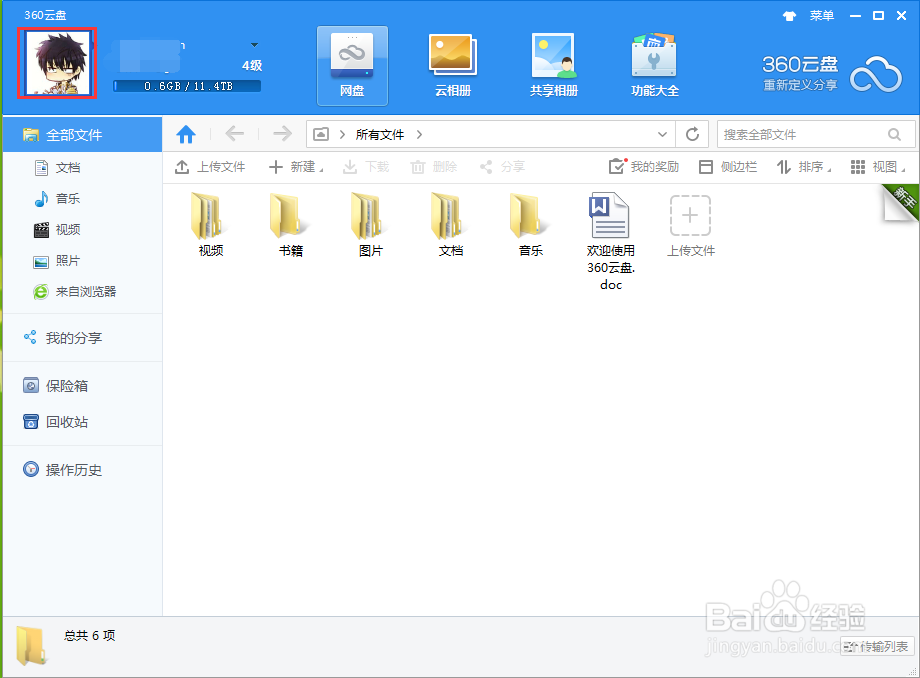
Task: Select the 图片 folder
Action: [370, 225]
